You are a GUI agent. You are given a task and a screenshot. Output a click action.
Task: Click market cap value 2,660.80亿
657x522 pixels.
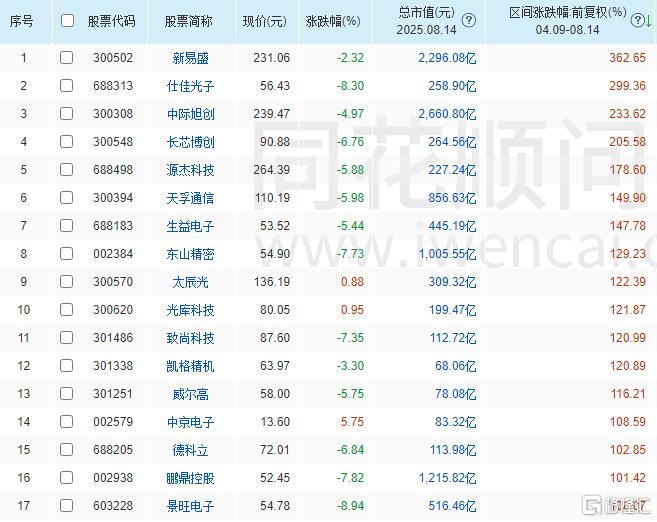pyautogui.click(x=447, y=114)
